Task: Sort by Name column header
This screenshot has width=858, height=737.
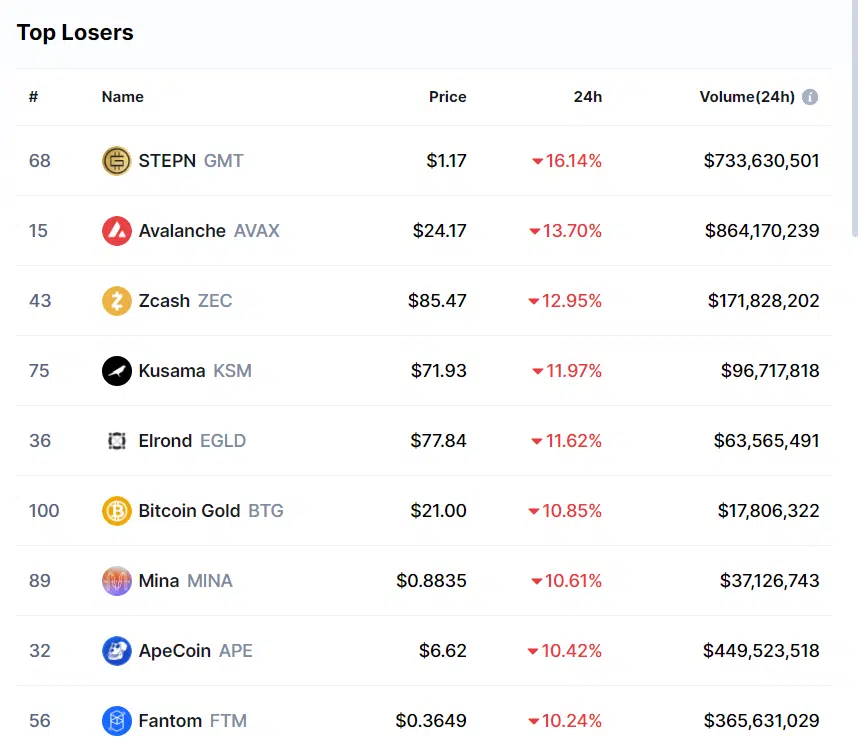Action: (x=122, y=97)
